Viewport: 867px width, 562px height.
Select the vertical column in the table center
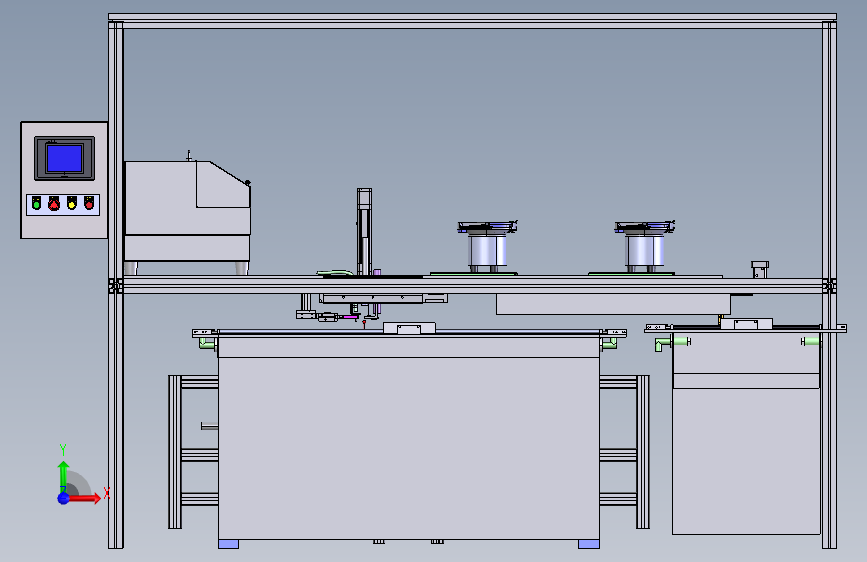coord(364,232)
